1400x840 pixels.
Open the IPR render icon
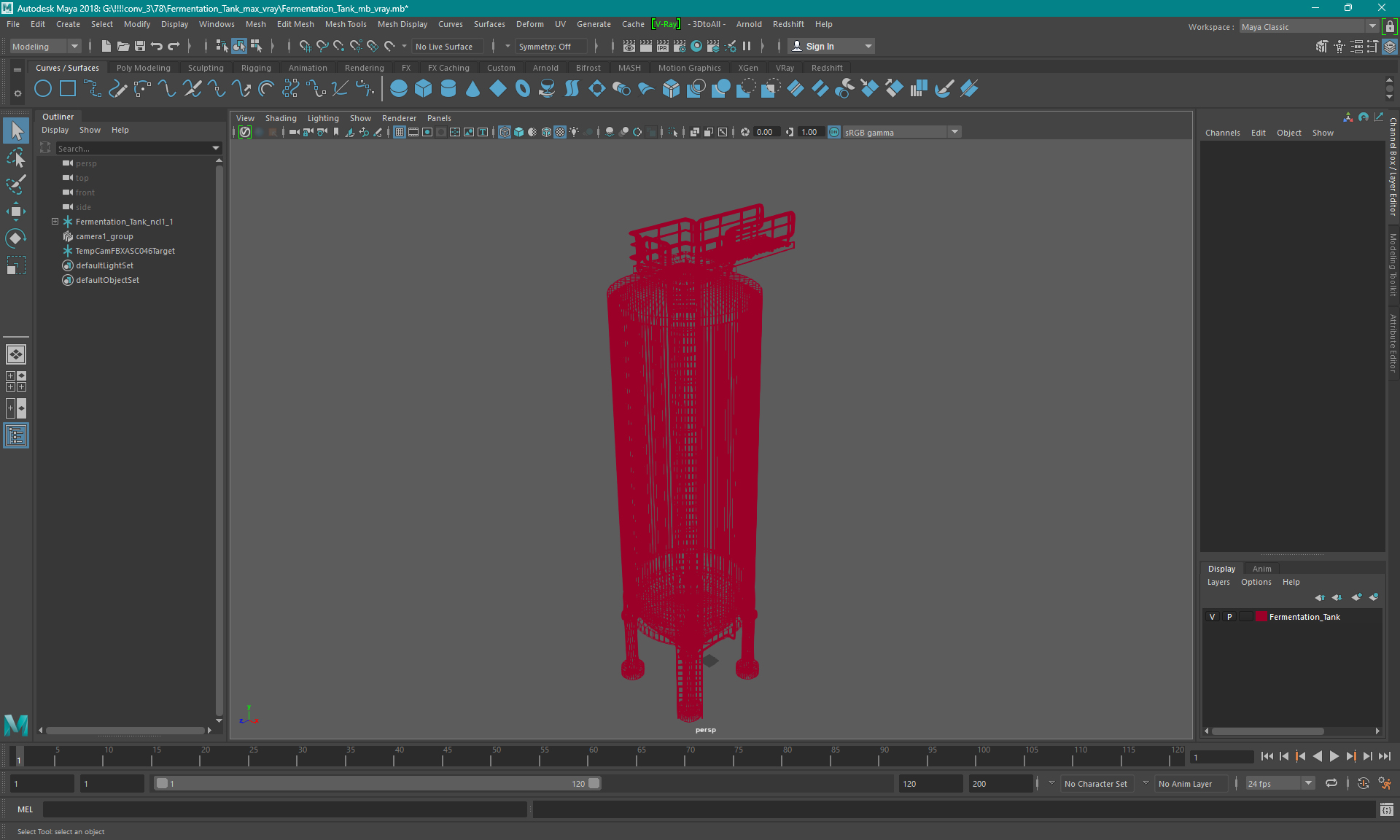pos(663,46)
